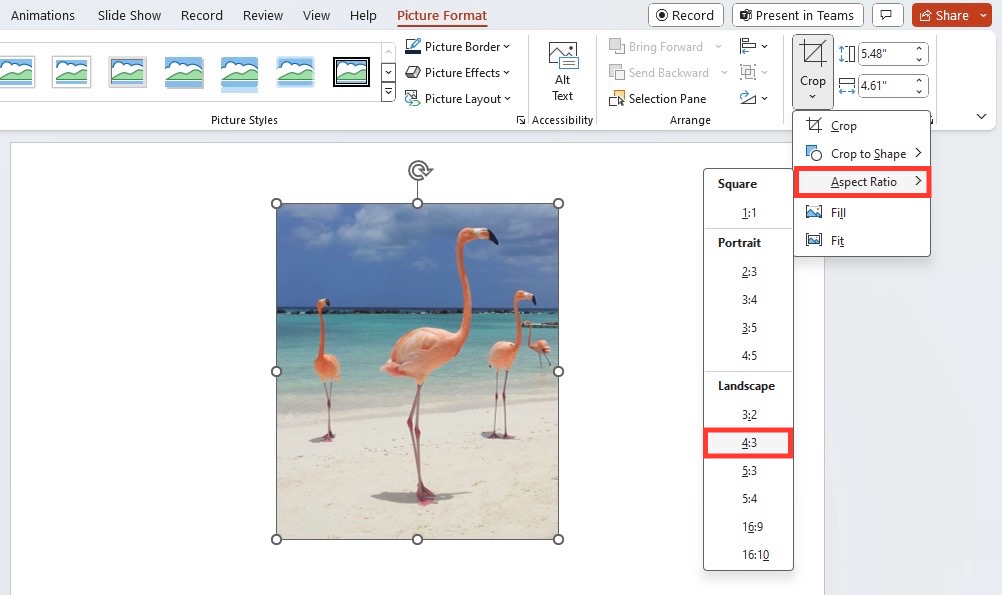
Task: Select the 3:5 portrait aspect ratio
Action: tap(748, 328)
